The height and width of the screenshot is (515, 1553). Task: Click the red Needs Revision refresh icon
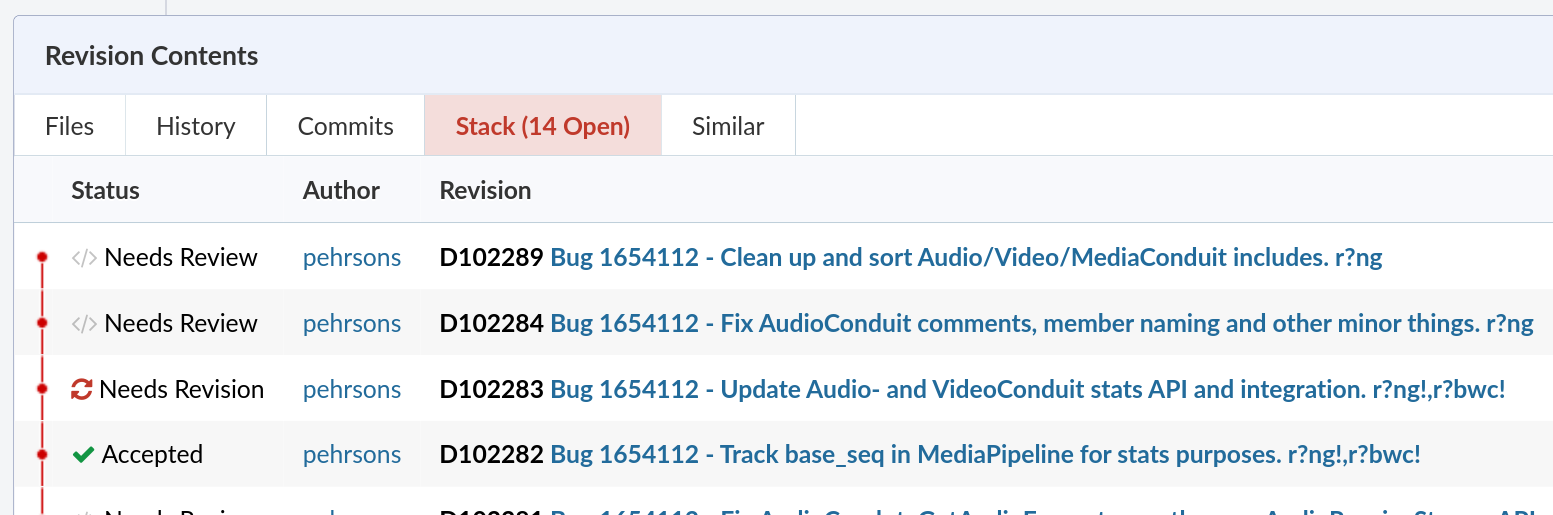coord(82,390)
